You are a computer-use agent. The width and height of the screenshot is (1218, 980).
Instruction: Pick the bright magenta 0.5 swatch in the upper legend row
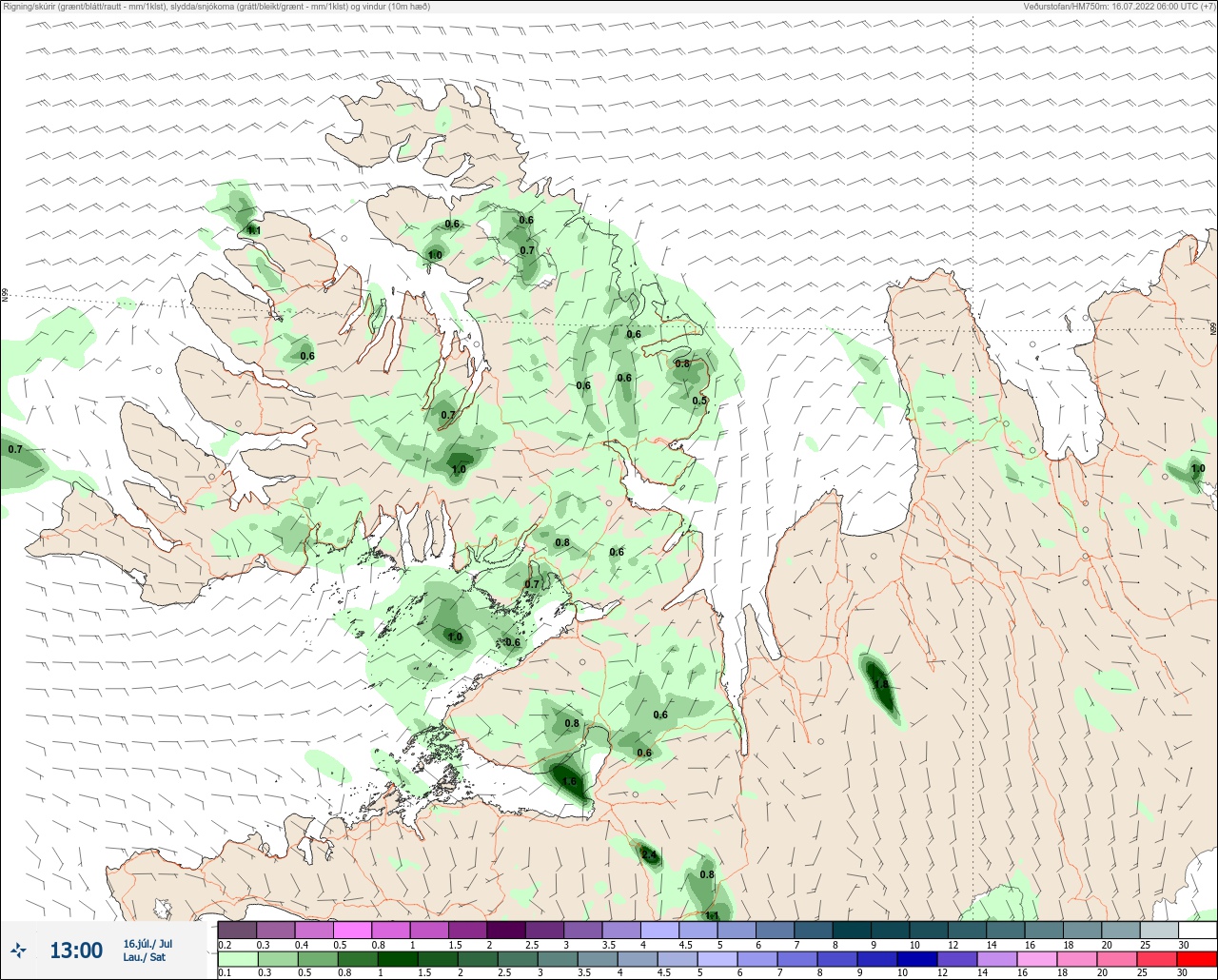pos(352,930)
